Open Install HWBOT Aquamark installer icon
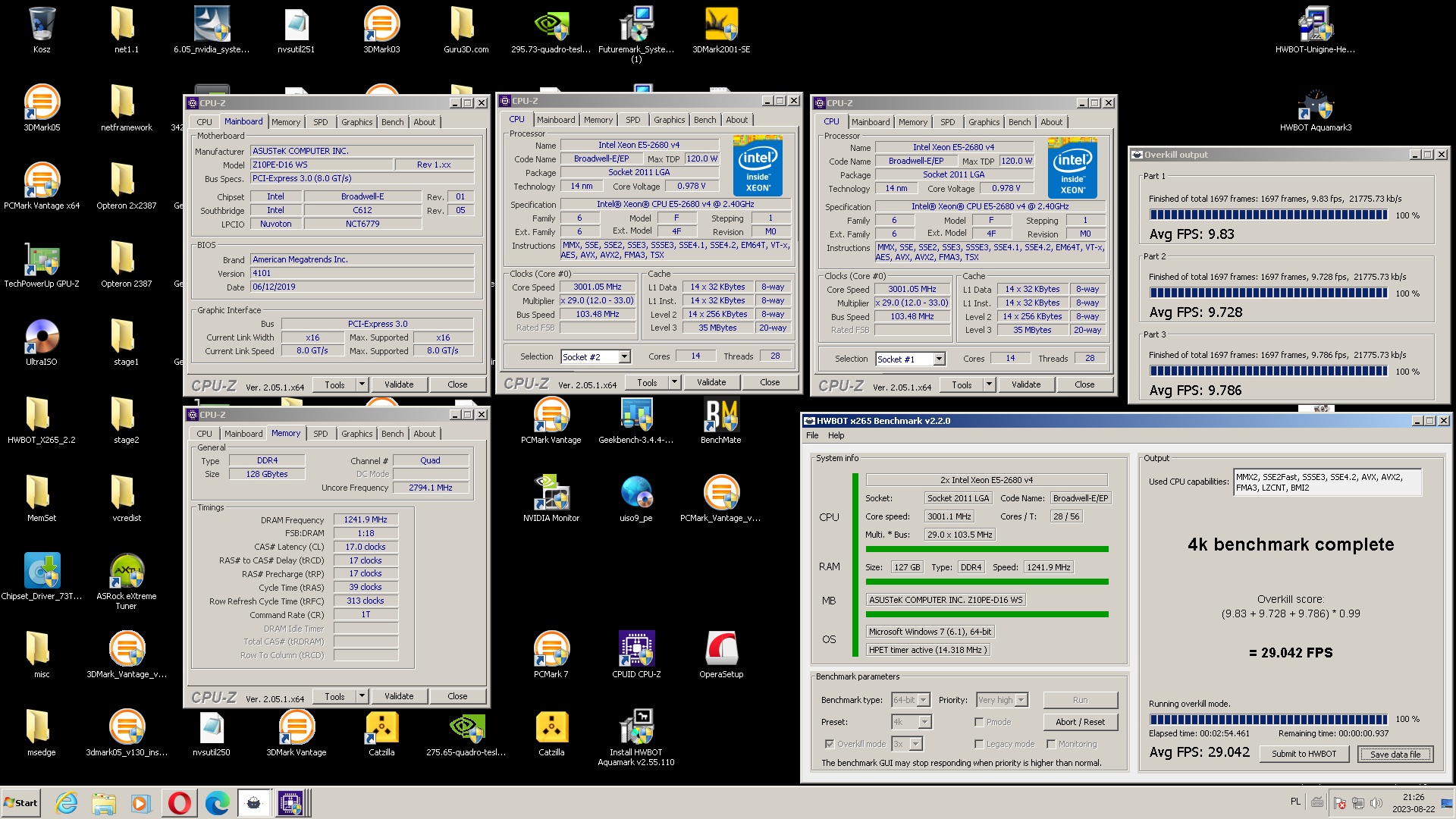This screenshot has width=1456, height=819. (x=636, y=737)
